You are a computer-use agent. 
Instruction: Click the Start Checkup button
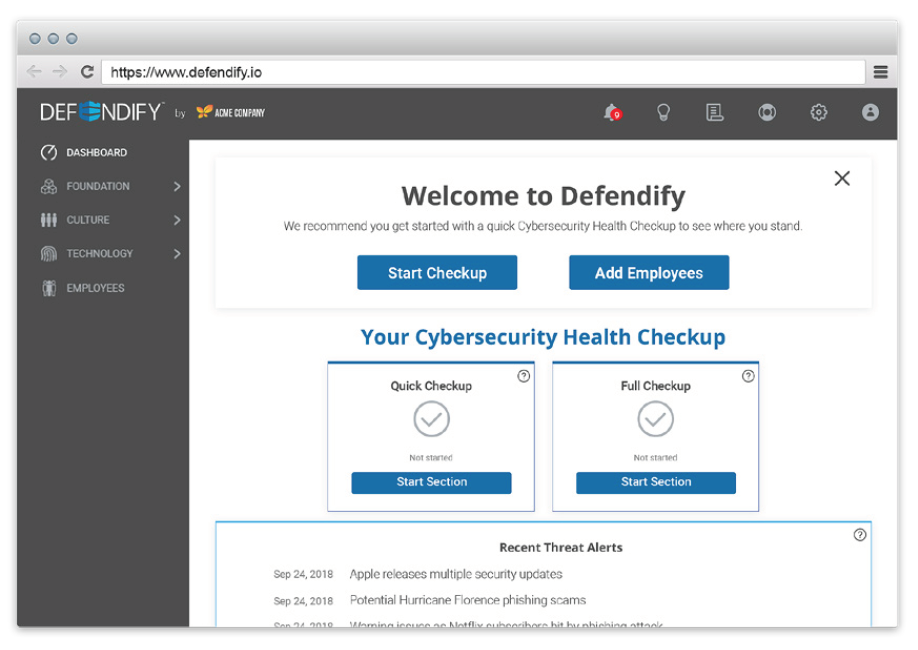point(437,272)
